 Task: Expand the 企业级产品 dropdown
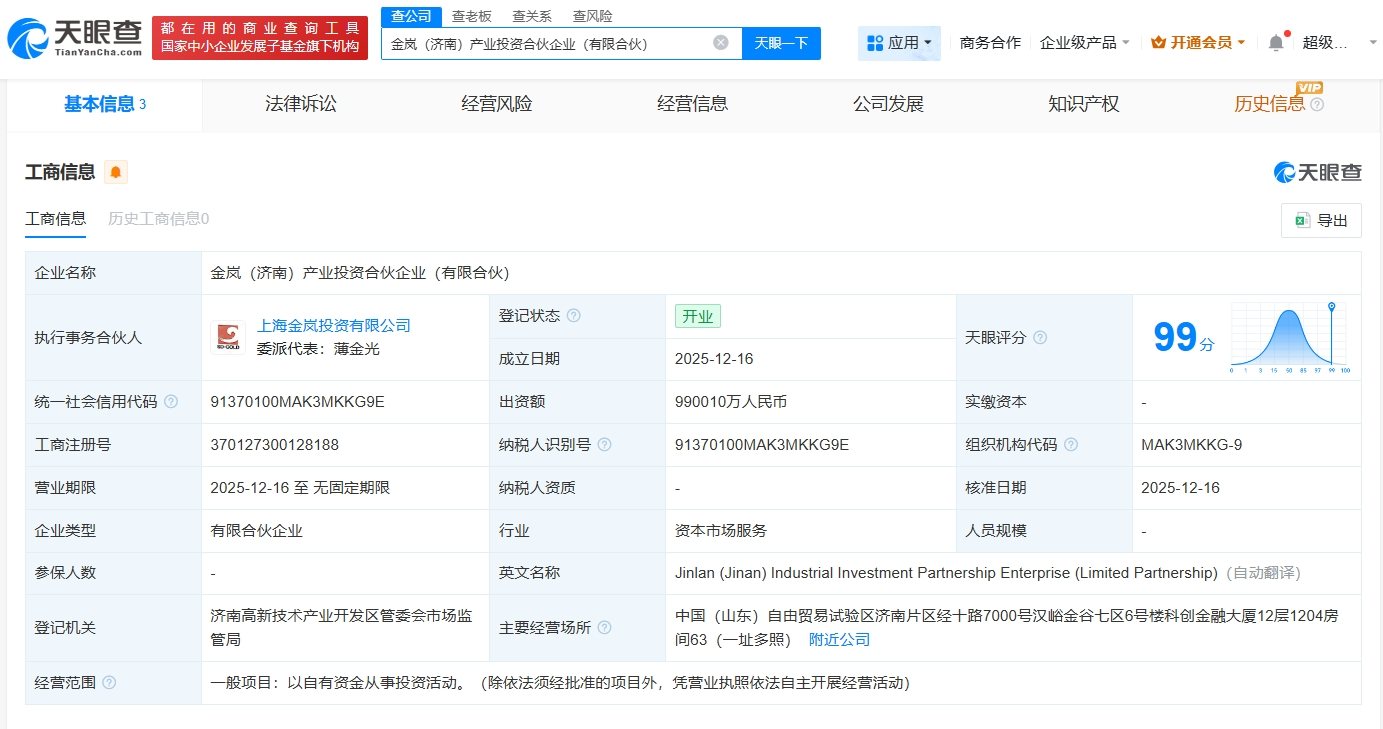[x=1085, y=43]
